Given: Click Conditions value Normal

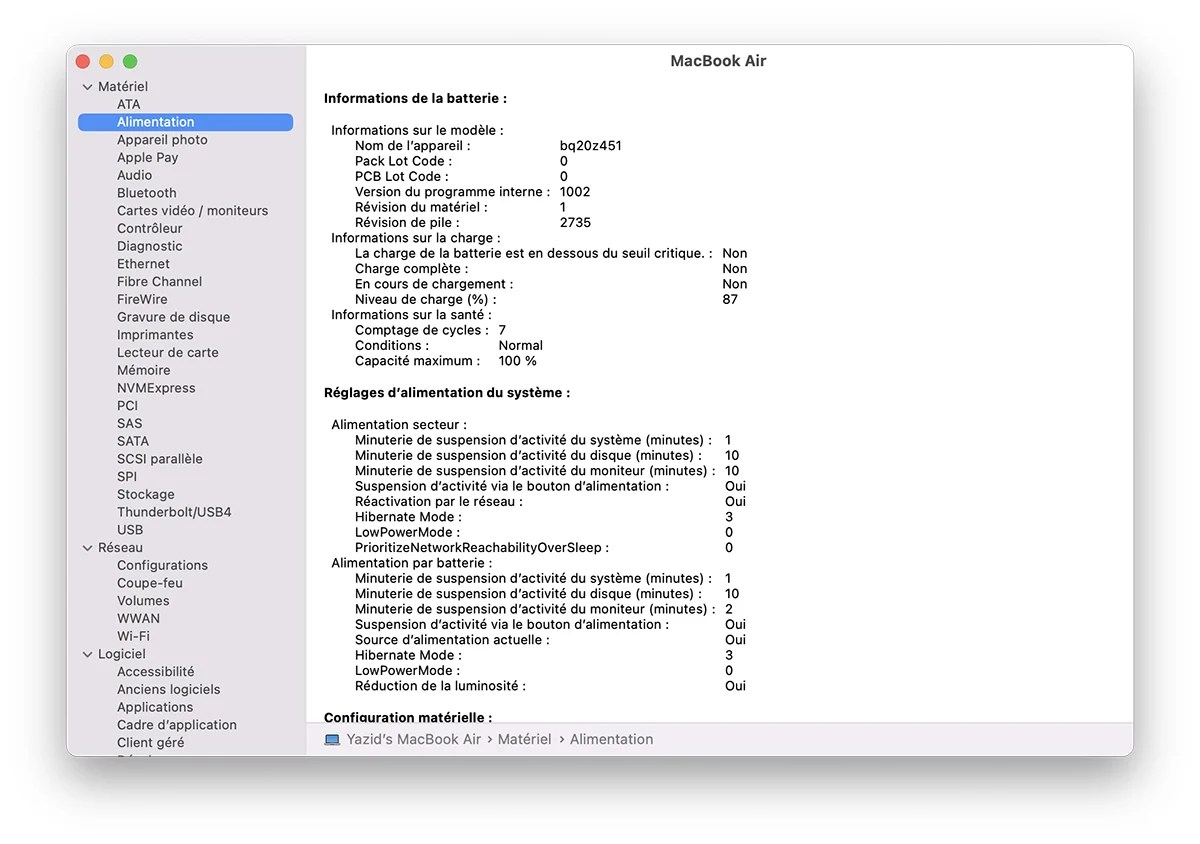Looking at the screenshot, I should tap(521, 345).
